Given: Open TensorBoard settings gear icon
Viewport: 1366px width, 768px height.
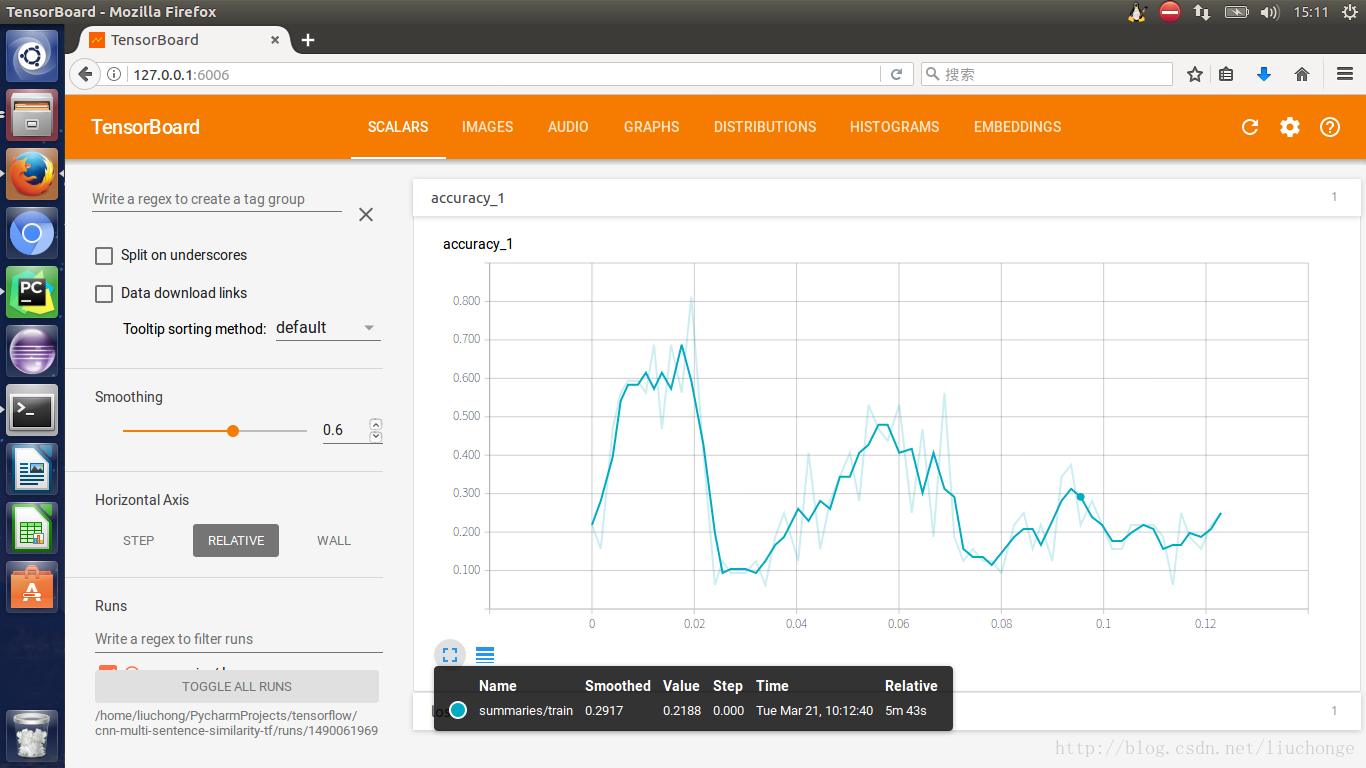Looking at the screenshot, I should [1290, 127].
